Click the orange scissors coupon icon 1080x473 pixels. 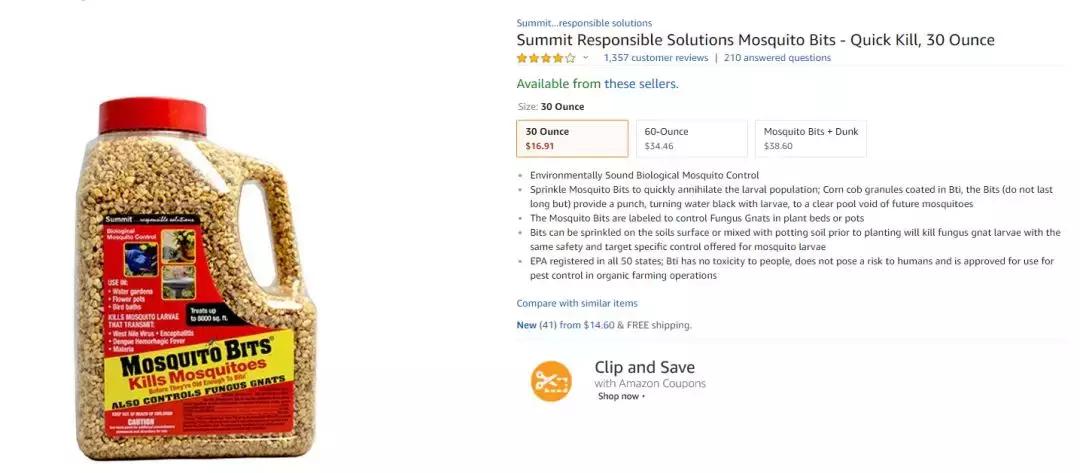coord(551,381)
